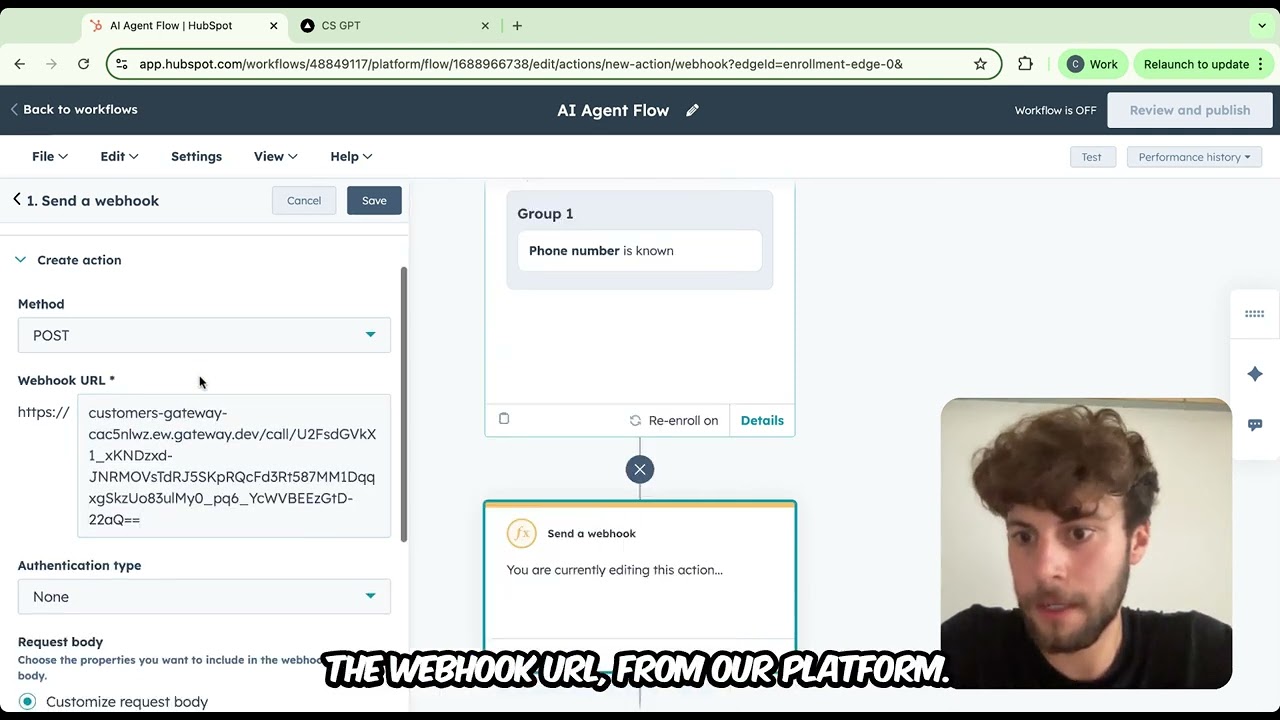The height and width of the screenshot is (720, 1280).
Task: Reload the page using the refresh icon
Action: [84, 64]
